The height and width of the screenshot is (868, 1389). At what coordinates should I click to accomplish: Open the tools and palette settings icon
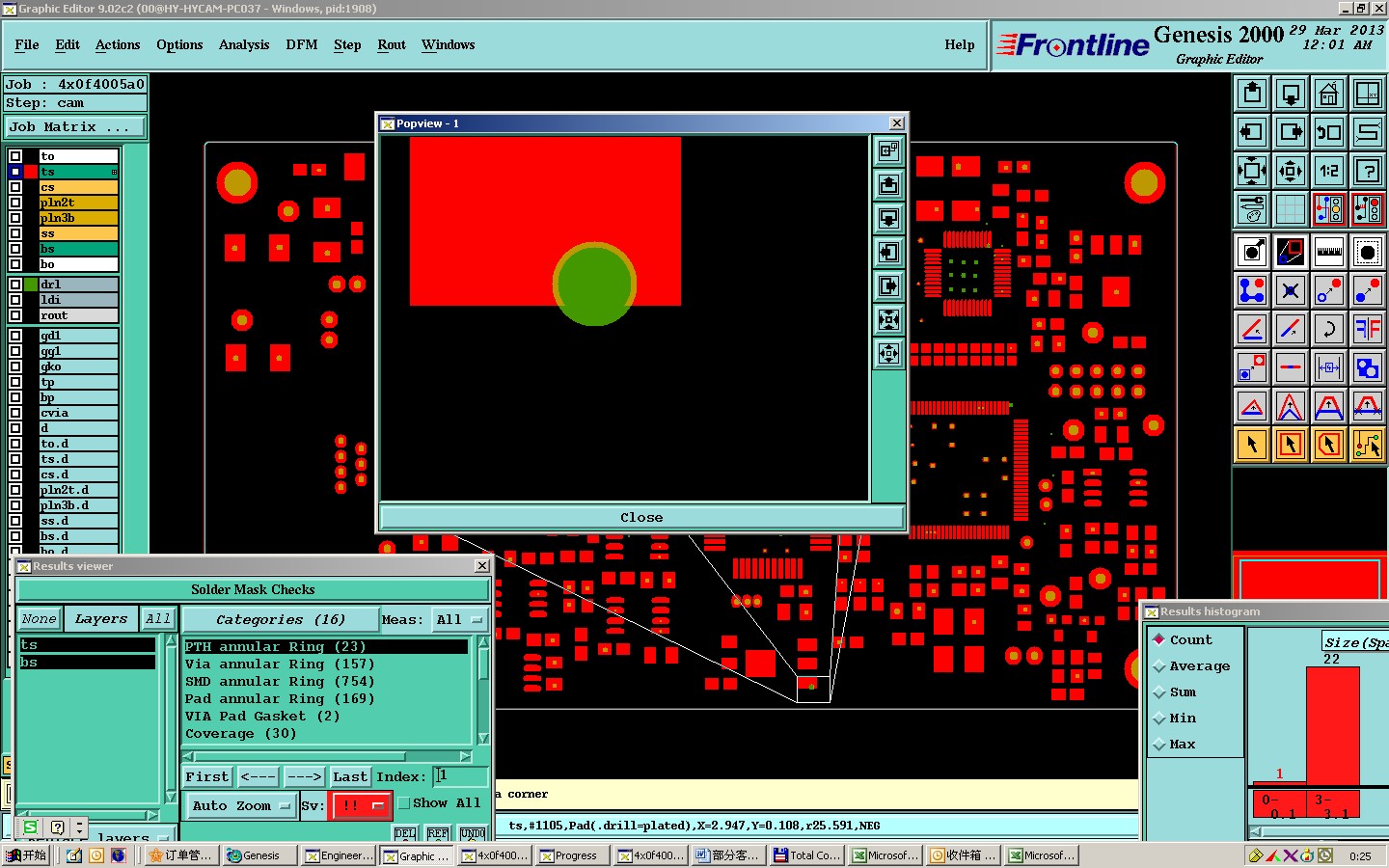1252,208
